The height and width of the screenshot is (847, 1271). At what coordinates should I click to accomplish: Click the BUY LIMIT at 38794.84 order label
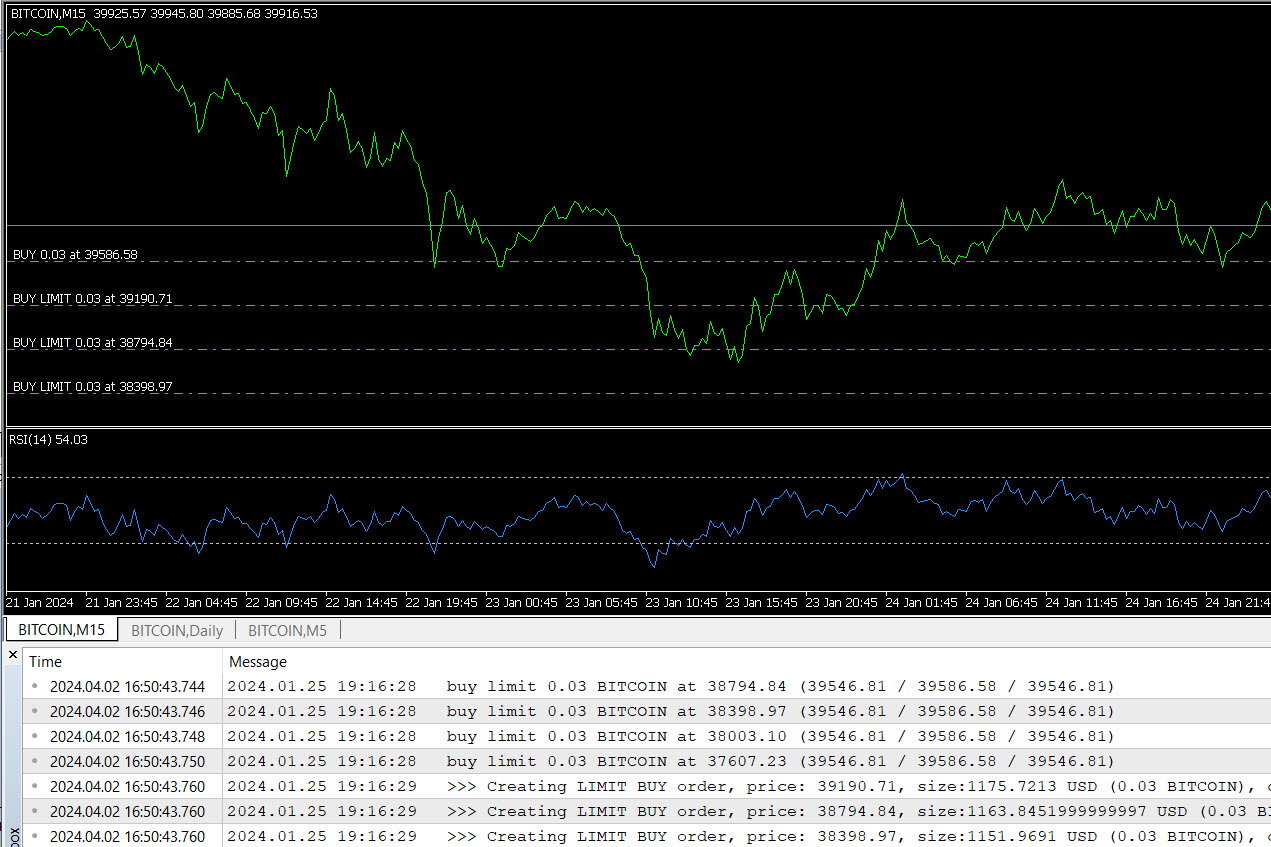point(92,343)
